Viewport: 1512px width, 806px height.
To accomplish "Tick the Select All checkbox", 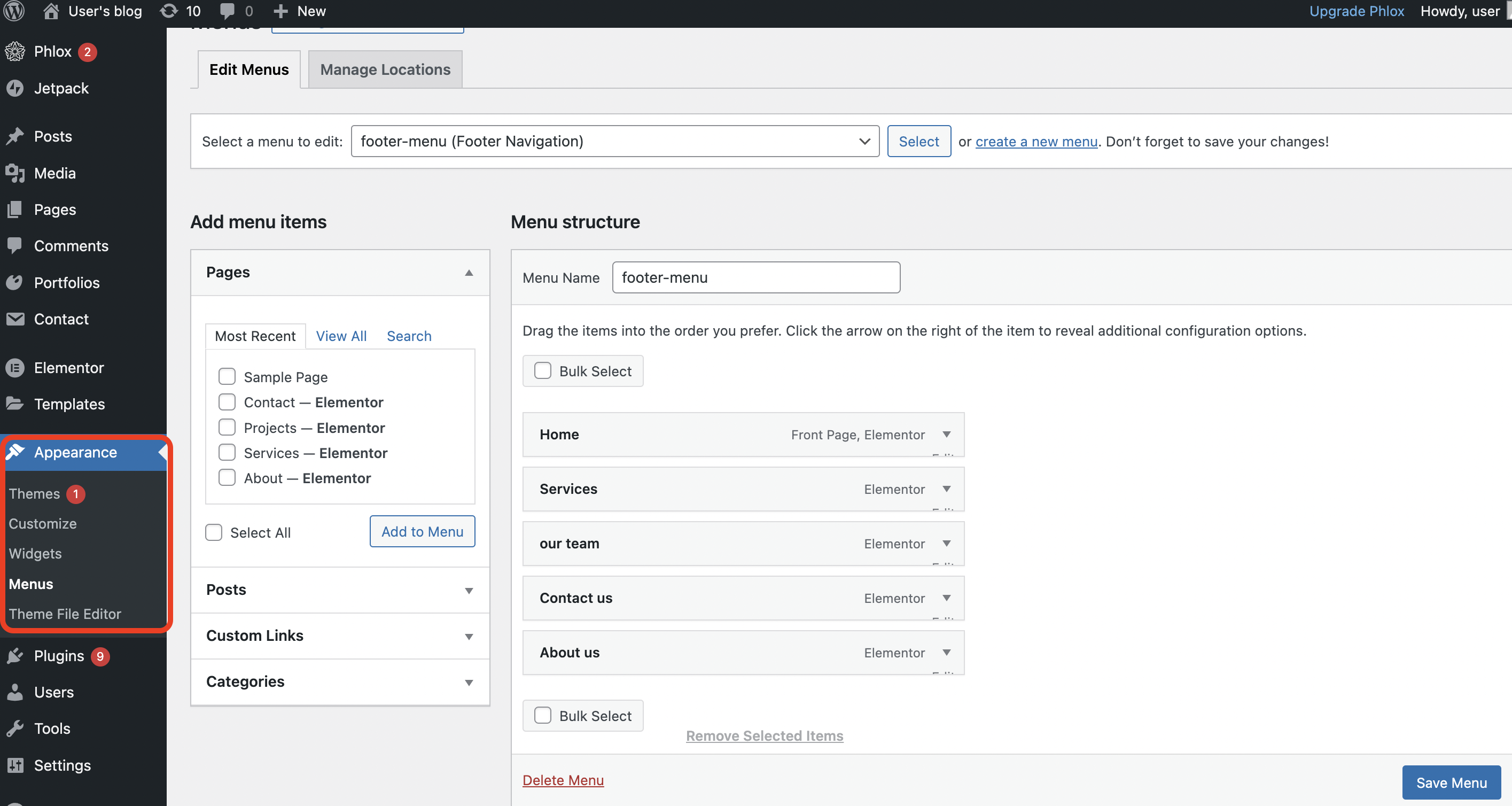I will [214, 532].
